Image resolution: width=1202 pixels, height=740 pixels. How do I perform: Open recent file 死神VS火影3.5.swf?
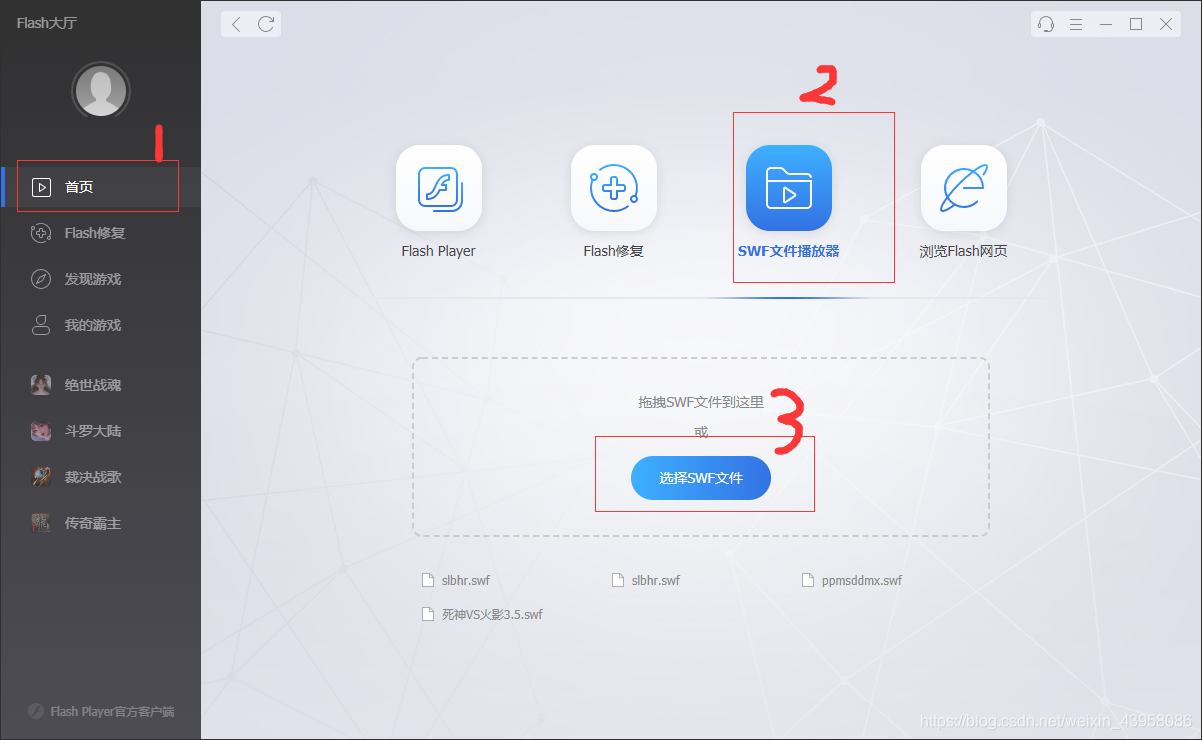click(483, 614)
